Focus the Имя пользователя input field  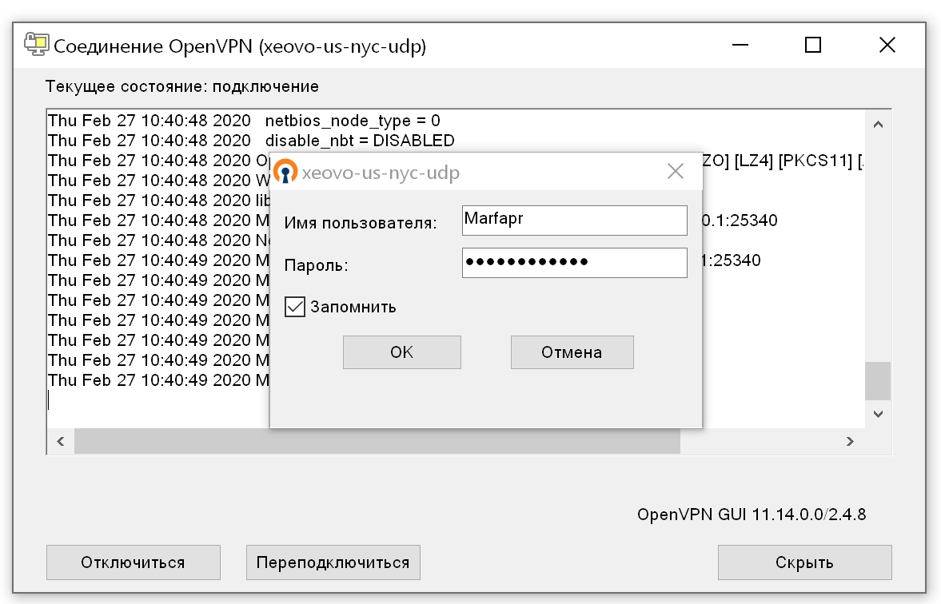(575, 220)
